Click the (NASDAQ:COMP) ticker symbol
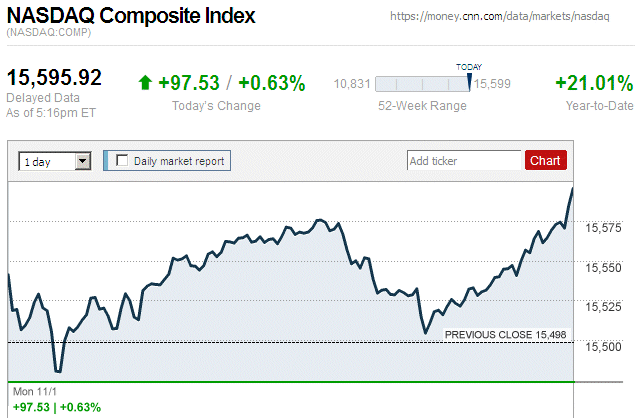The width and height of the screenshot is (640, 420). (x=48, y=34)
